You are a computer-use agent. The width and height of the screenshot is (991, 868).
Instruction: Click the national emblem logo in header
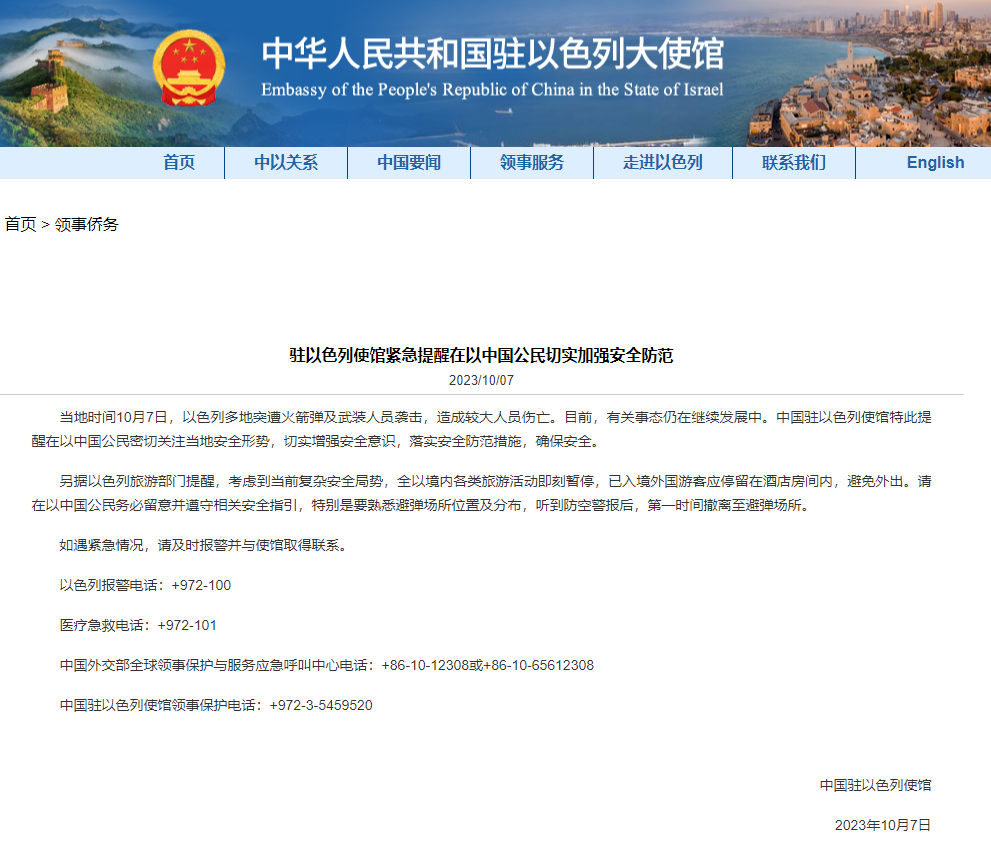pos(189,69)
